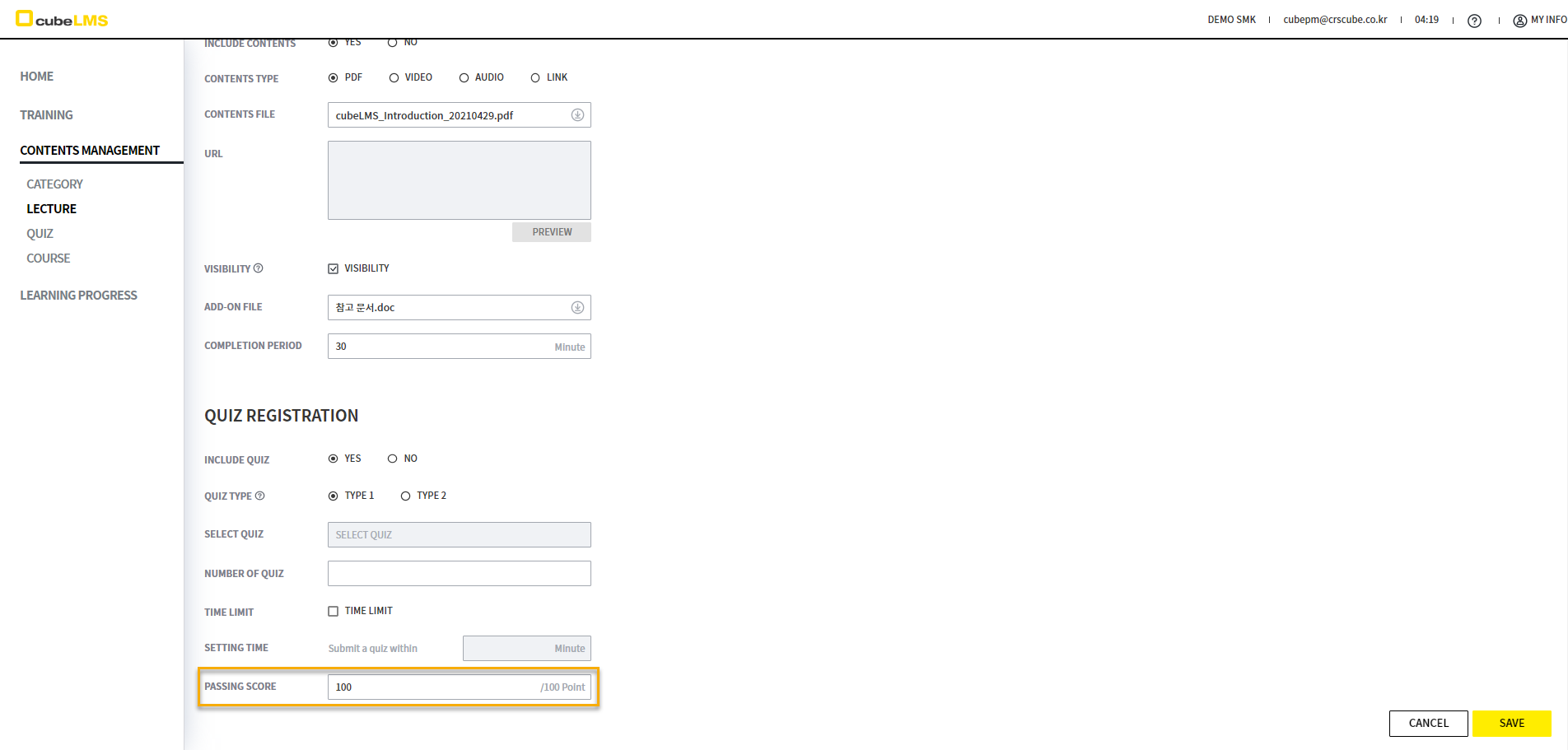The image size is (1568, 750).
Task: Click the yellow SAVE button
Action: coord(1511,724)
